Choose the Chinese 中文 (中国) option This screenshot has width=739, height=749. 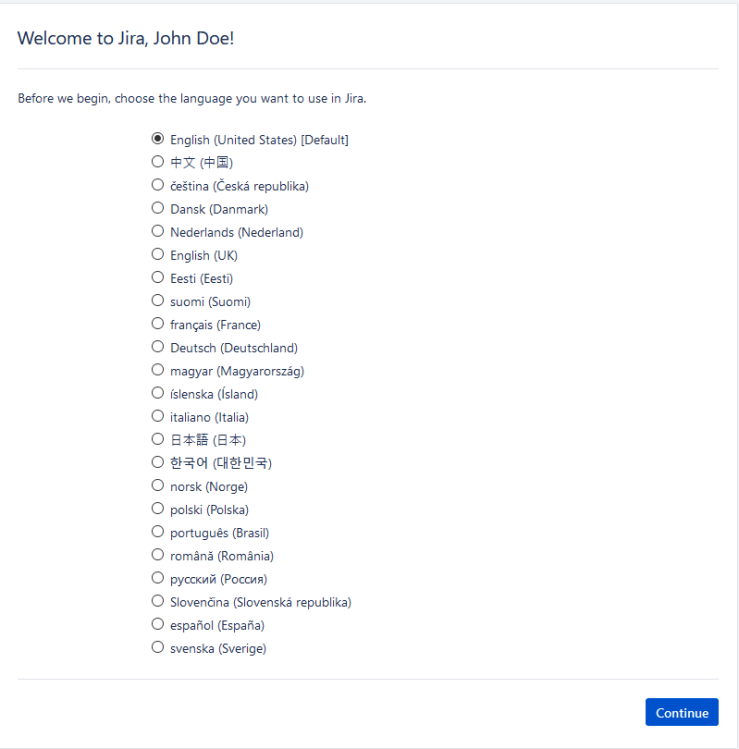point(157,162)
